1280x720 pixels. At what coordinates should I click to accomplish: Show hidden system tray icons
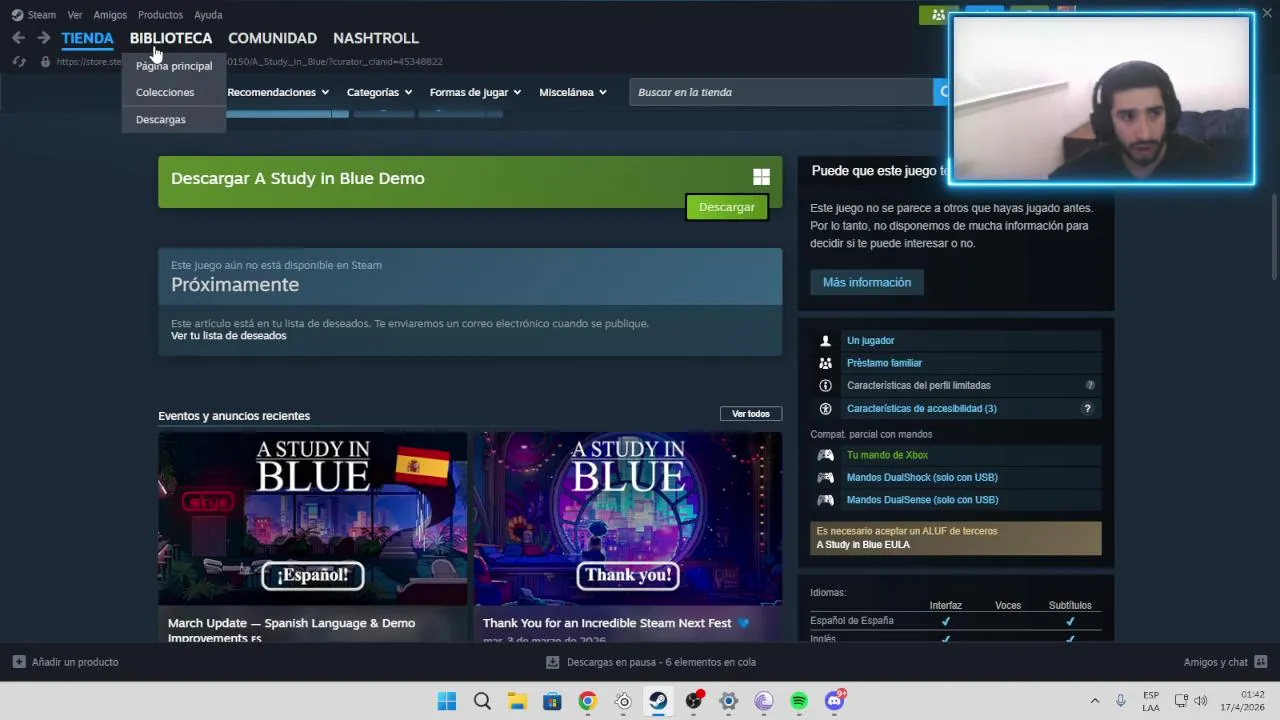pos(1094,701)
